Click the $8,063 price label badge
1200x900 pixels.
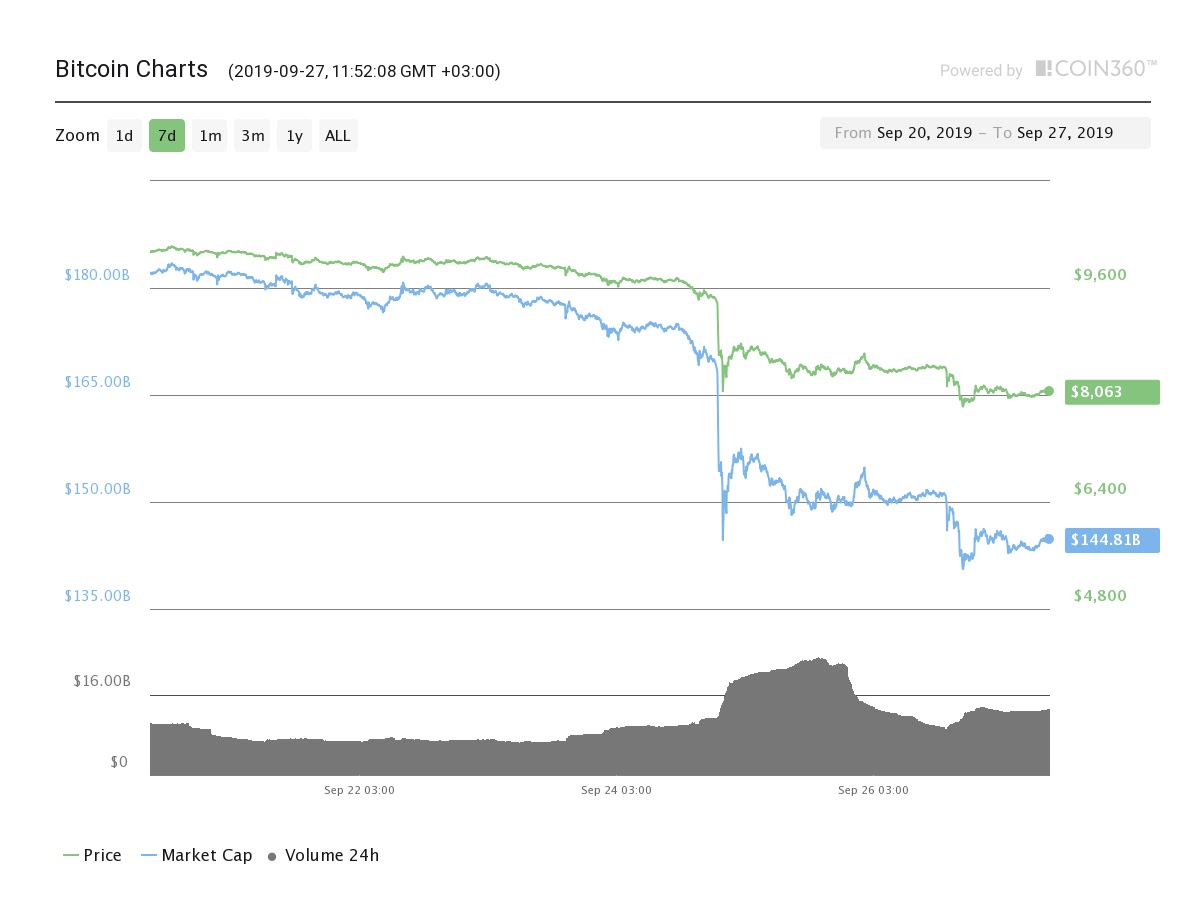coord(1113,392)
